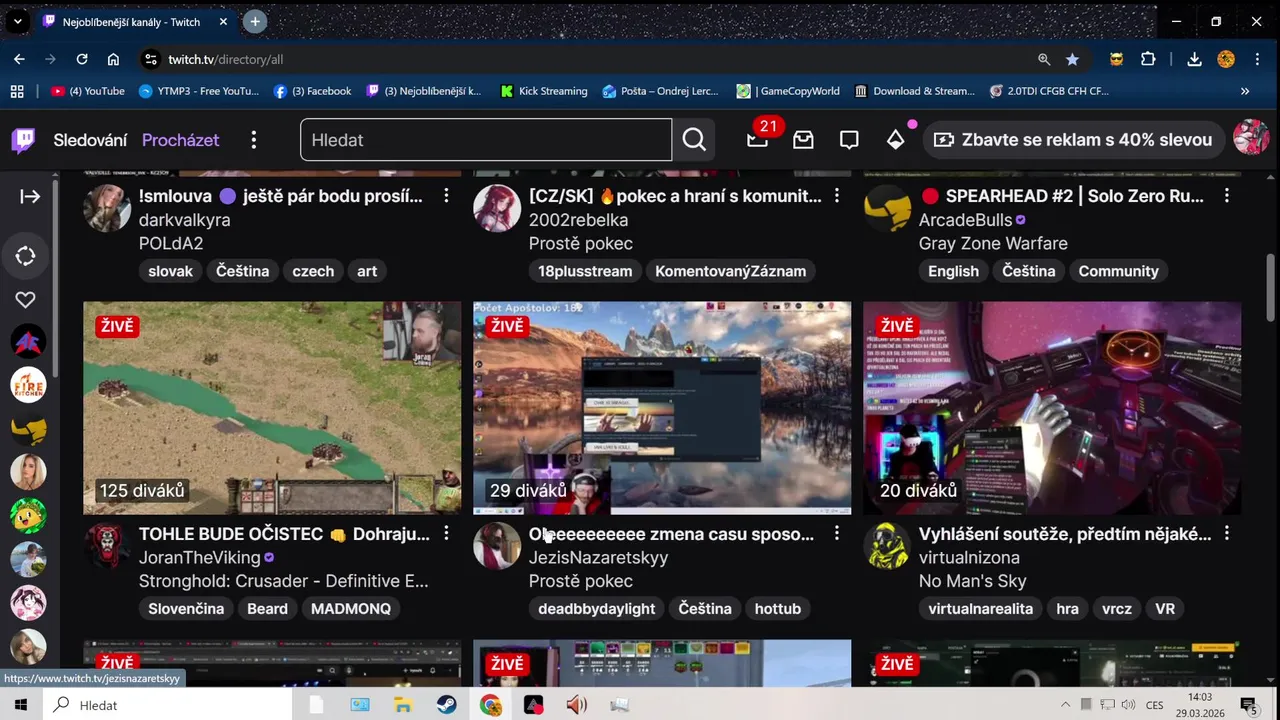Select the virtualnarealita tag
Image resolution: width=1280 pixels, height=720 pixels.
click(980, 608)
